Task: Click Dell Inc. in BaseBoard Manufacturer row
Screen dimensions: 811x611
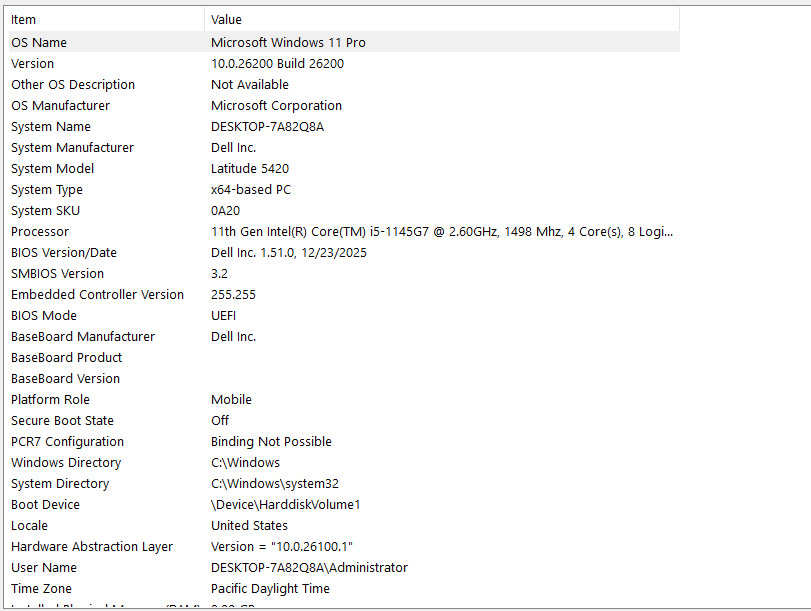Action: [233, 337]
